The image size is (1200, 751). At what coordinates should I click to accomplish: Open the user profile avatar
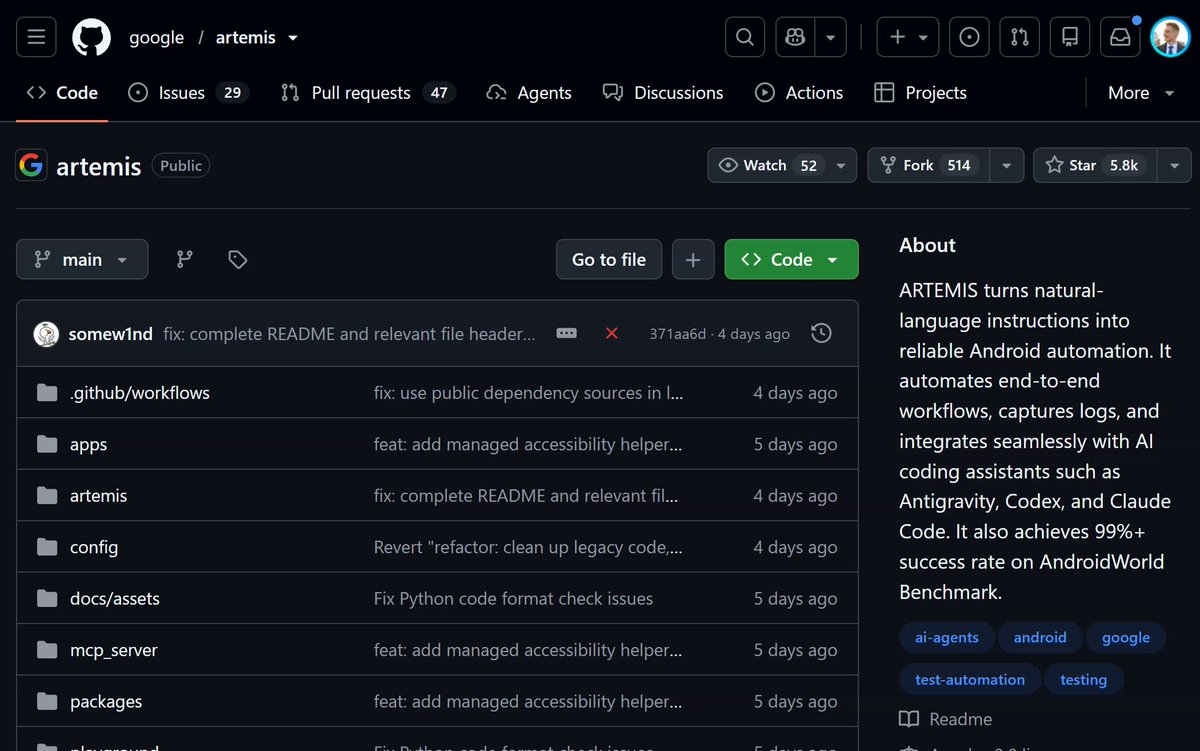1170,37
